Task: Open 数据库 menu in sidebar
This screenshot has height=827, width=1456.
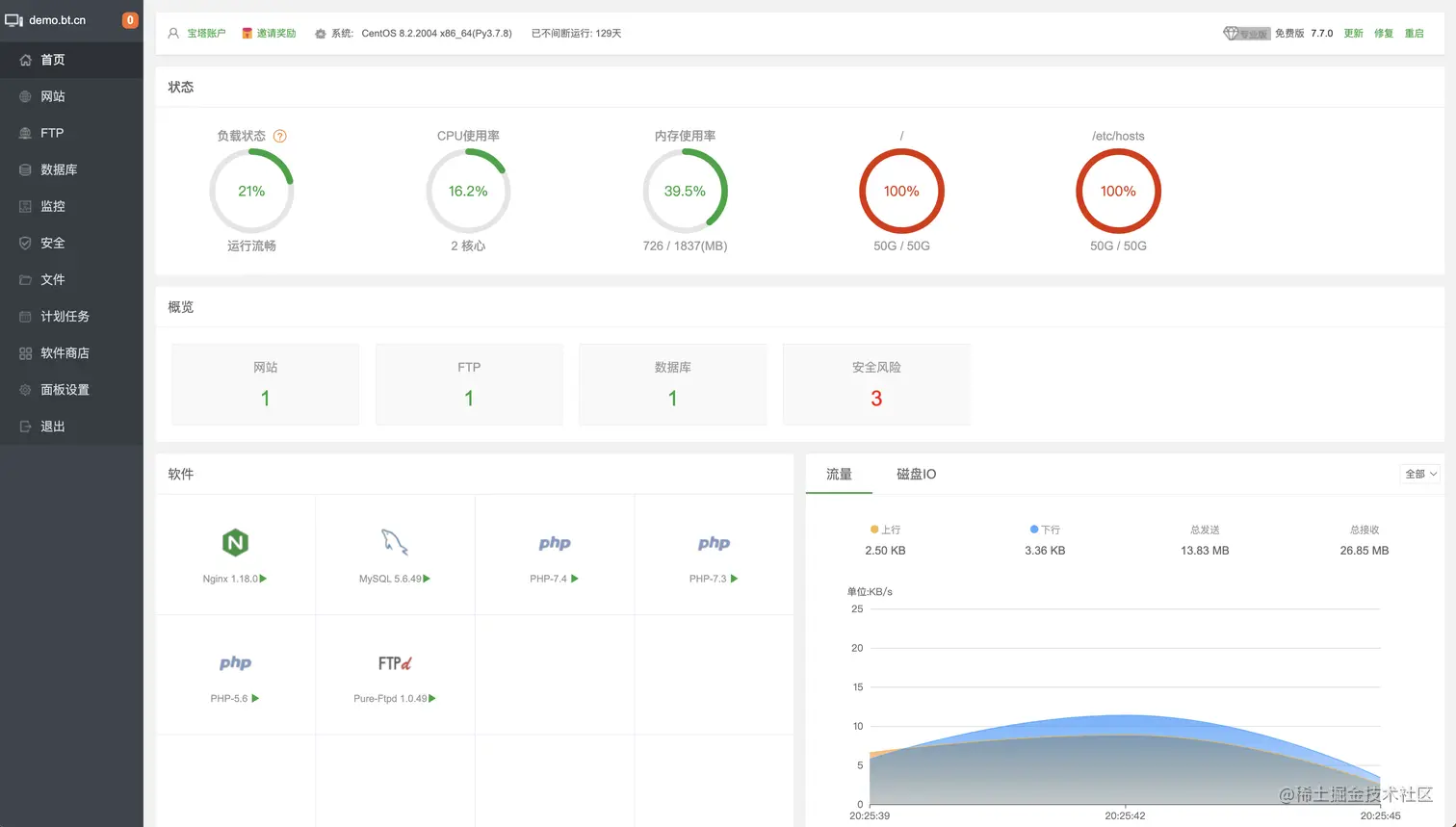Action: tap(71, 169)
